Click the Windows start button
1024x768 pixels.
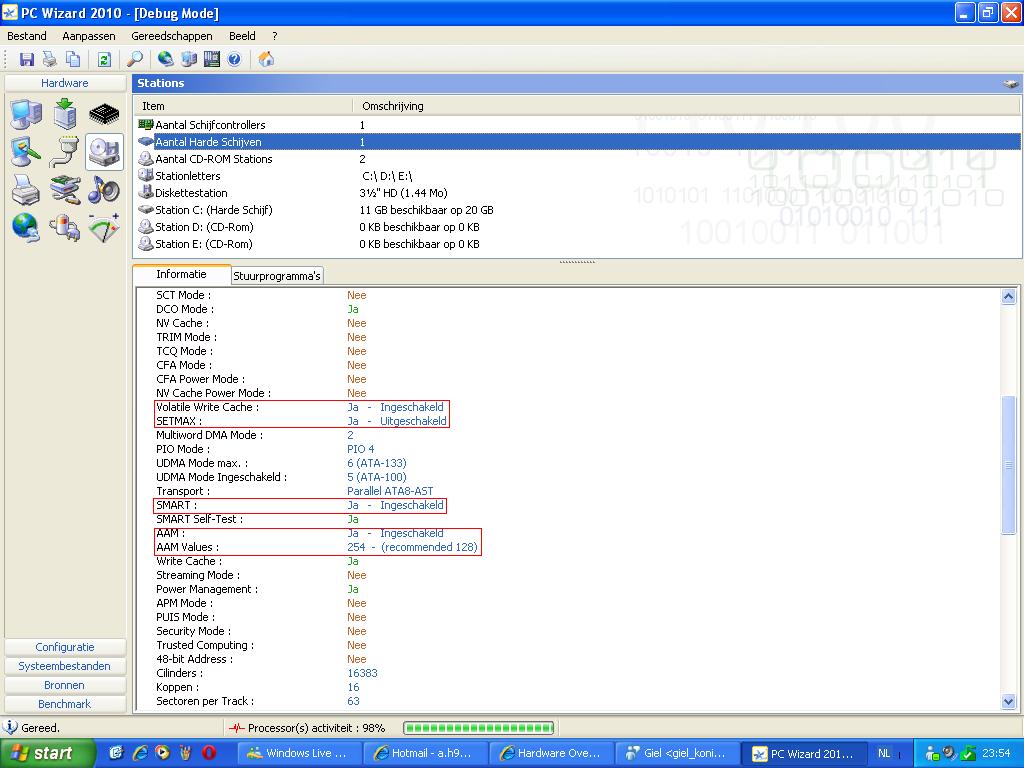48,753
